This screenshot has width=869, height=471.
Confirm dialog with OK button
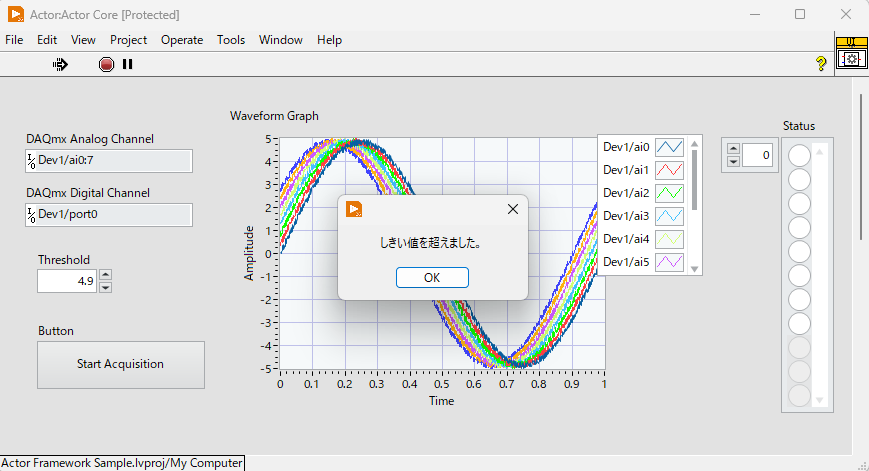click(x=432, y=278)
